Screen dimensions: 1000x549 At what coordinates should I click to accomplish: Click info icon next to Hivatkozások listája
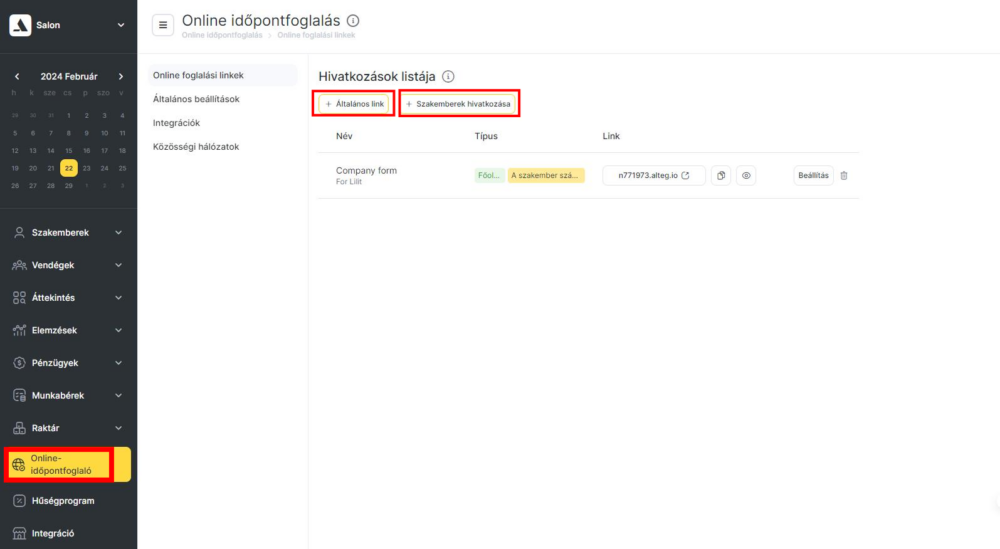[x=448, y=77]
